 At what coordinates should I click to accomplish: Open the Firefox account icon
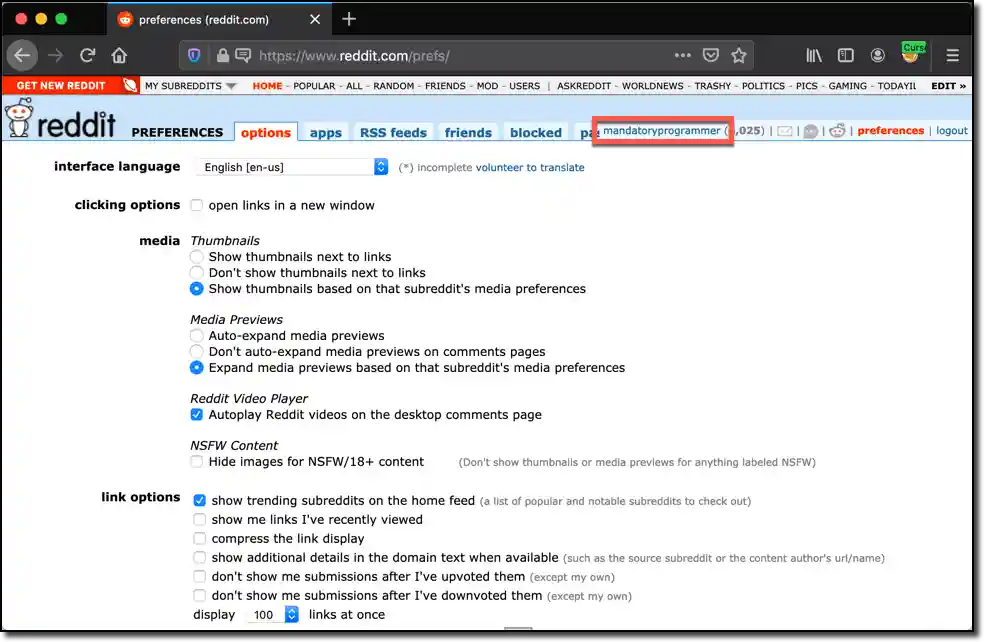click(x=877, y=56)
